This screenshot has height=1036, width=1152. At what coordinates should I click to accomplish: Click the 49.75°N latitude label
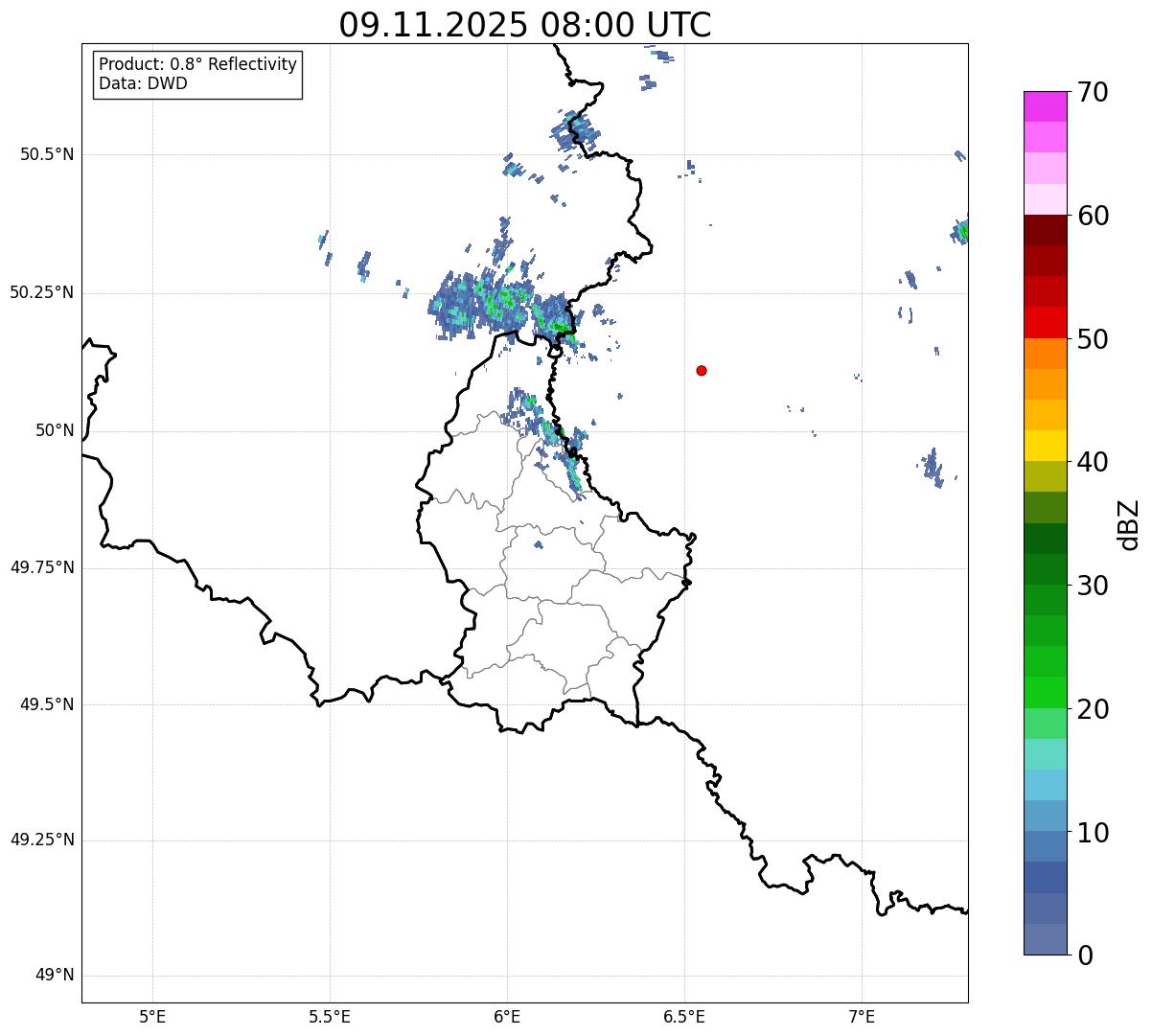click(41, 567)
